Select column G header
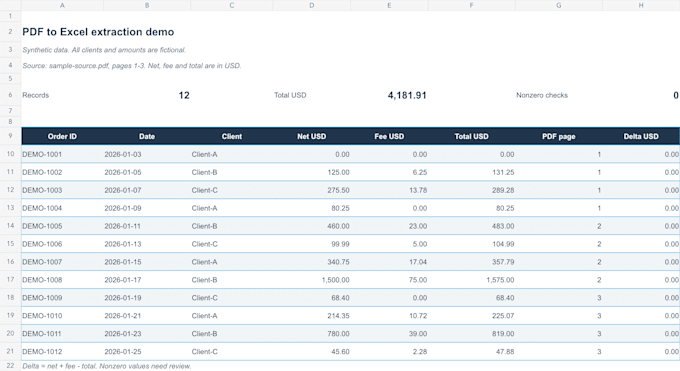This screenshot has height=371, width=680. [559, 5]
